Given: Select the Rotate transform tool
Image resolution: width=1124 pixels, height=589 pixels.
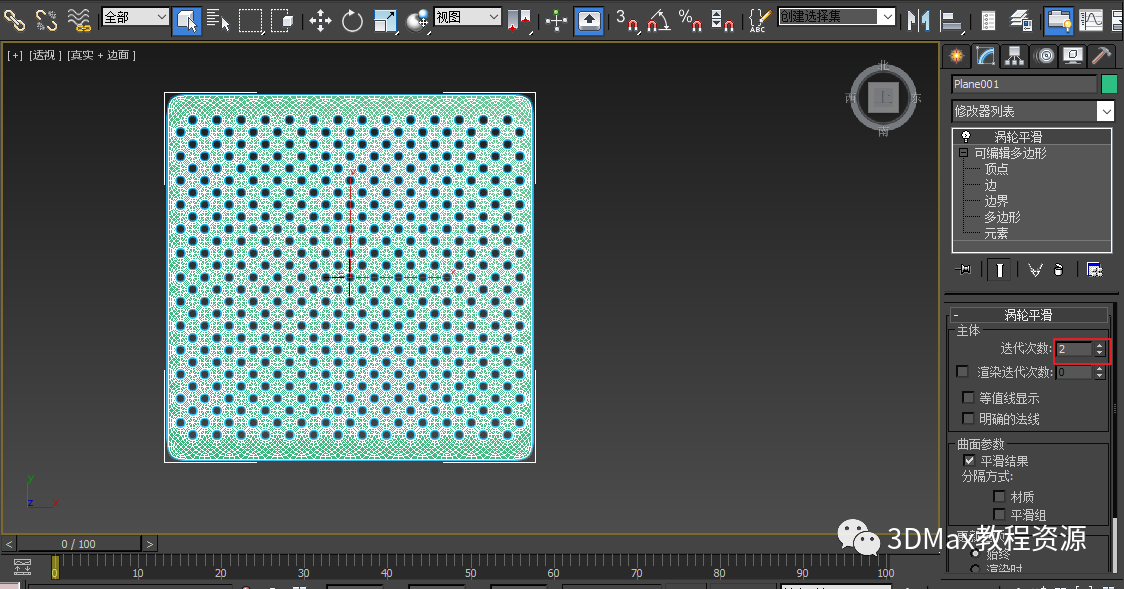Looking at the screenshot, I should (x=352, y=20).
